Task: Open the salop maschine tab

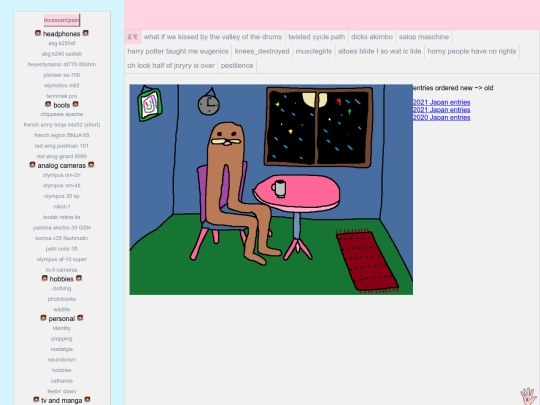Action: (x=424, y=37)
